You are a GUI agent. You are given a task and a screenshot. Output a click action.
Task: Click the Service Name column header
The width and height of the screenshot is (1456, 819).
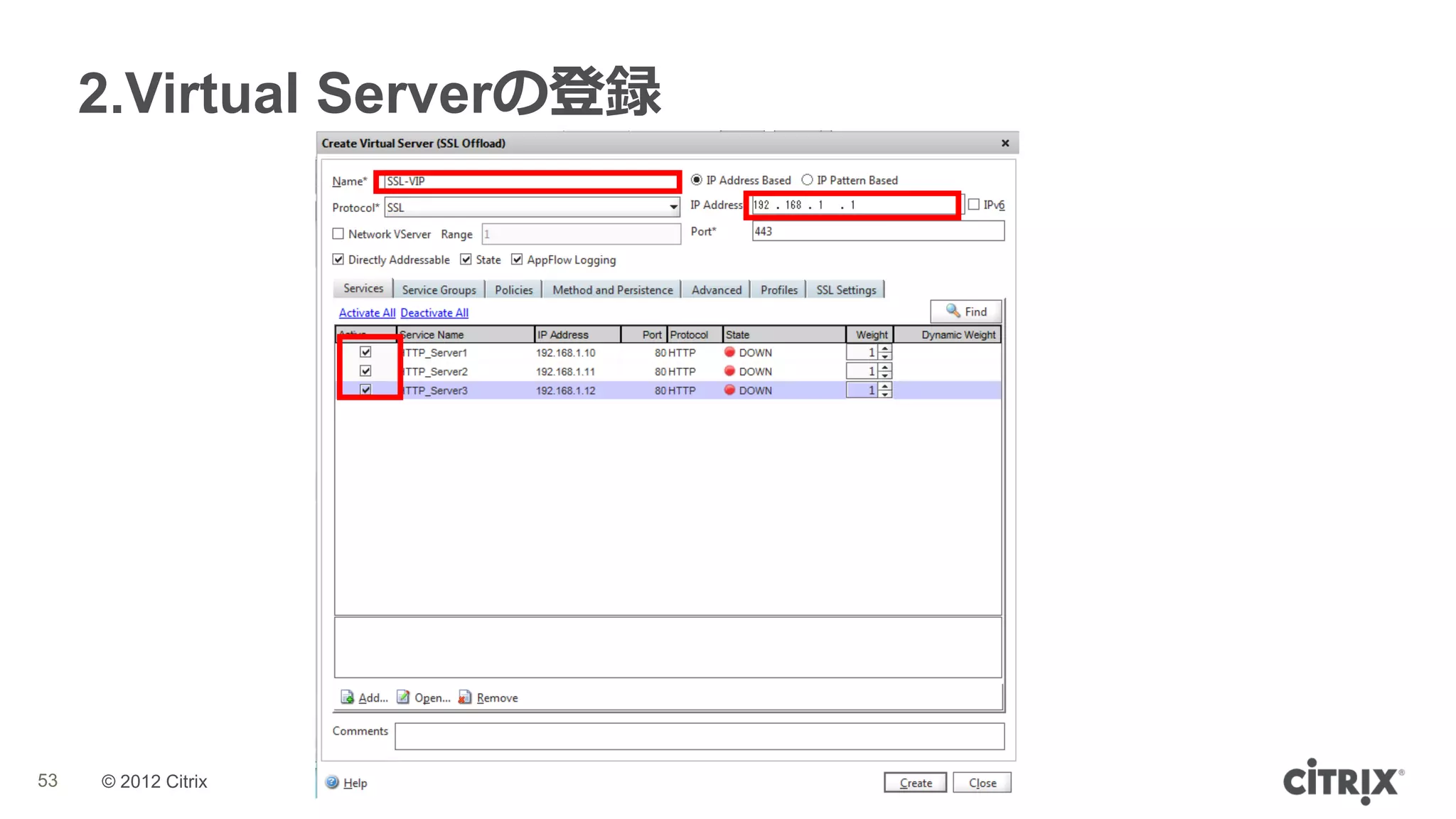point(466,334)
